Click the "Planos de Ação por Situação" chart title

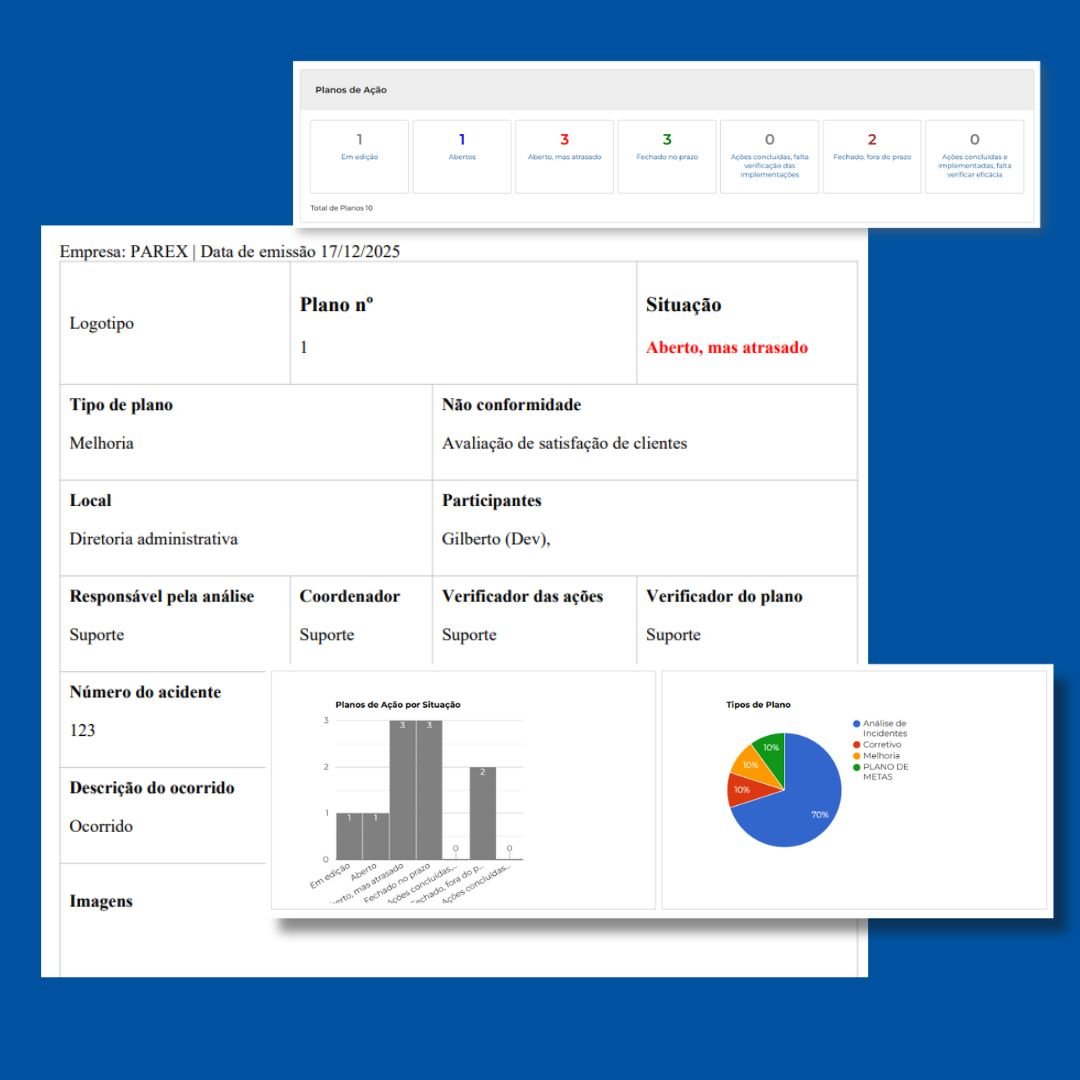tap(398, 705)
